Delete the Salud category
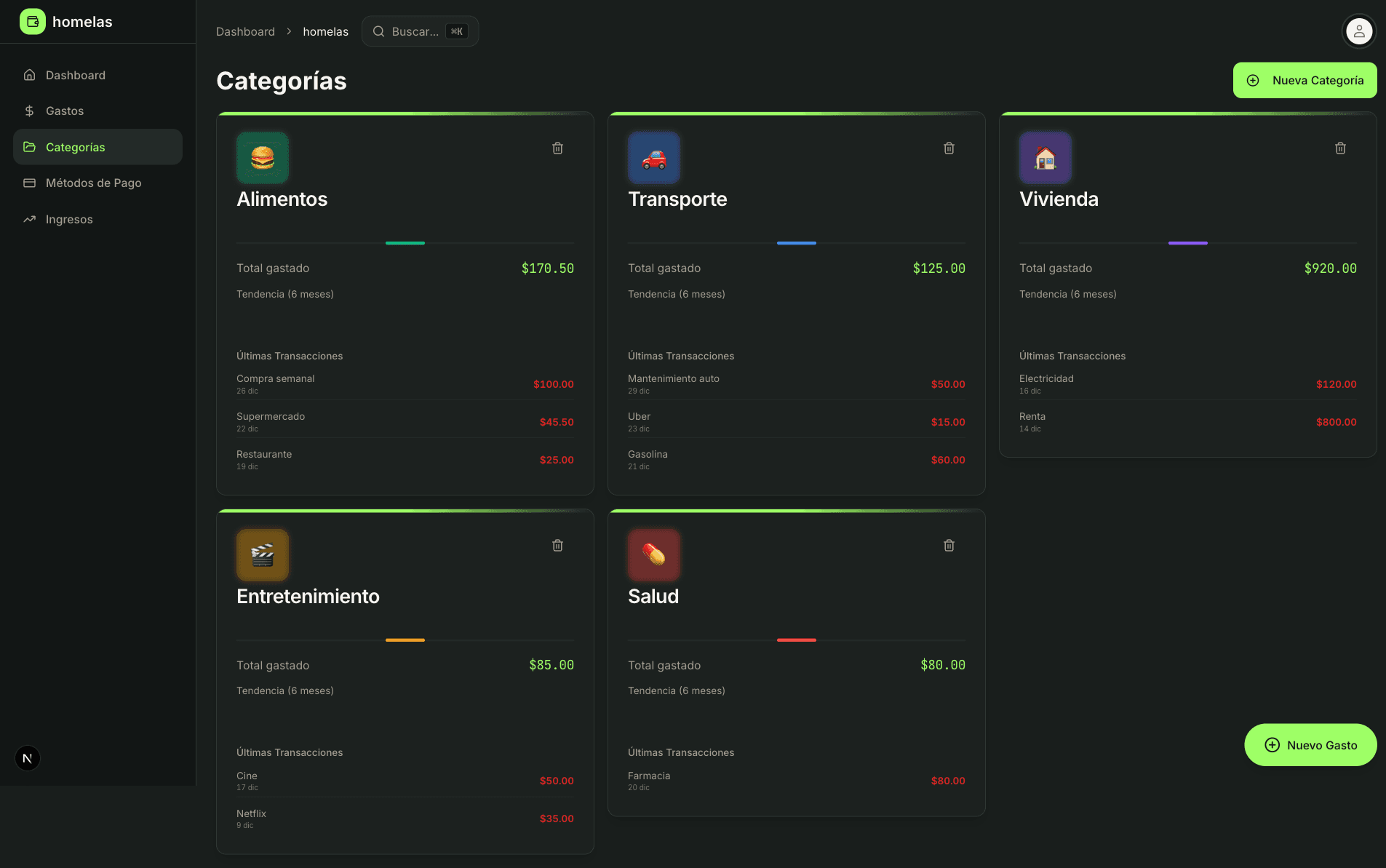The image size is (1386, 868). pos(948,545)
